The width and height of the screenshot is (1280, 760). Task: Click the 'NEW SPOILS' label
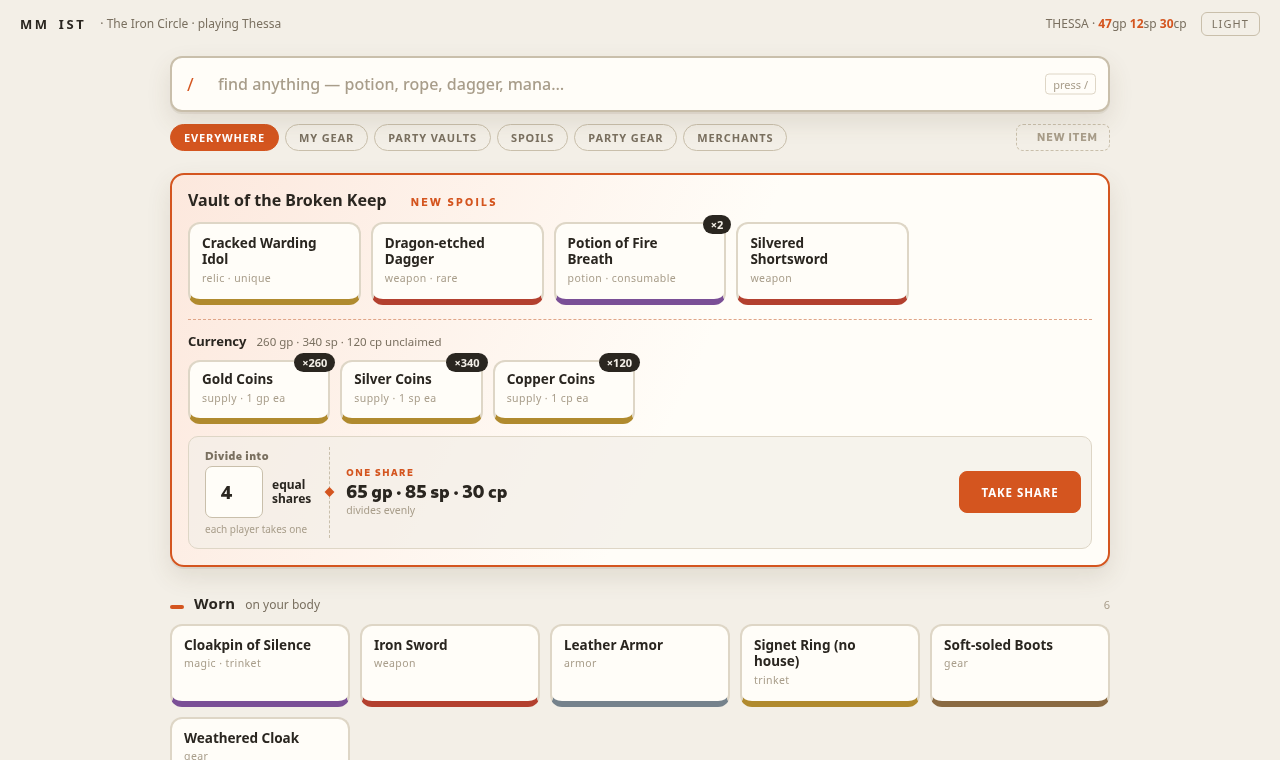pos(454,202)
